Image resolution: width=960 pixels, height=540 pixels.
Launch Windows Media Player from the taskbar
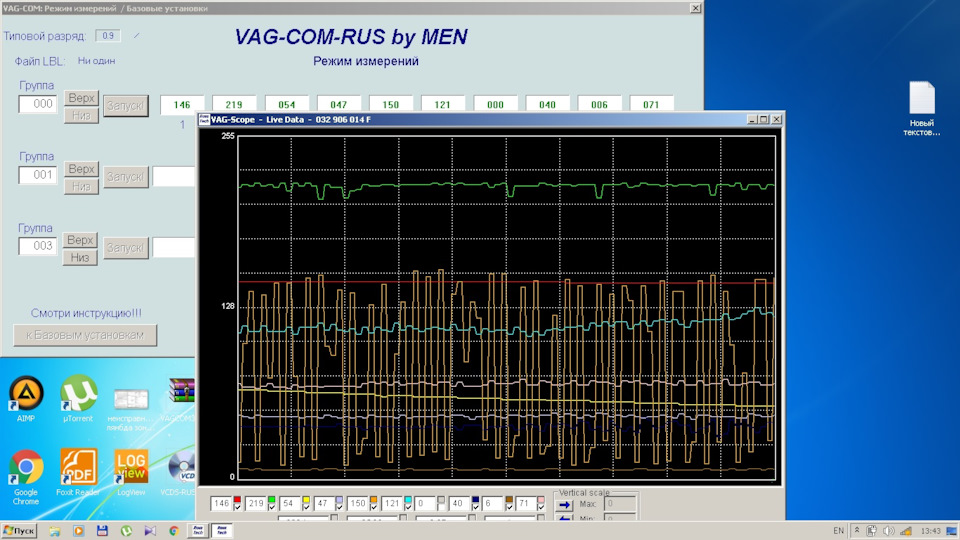pyautogui.click(x=78, y=531)
